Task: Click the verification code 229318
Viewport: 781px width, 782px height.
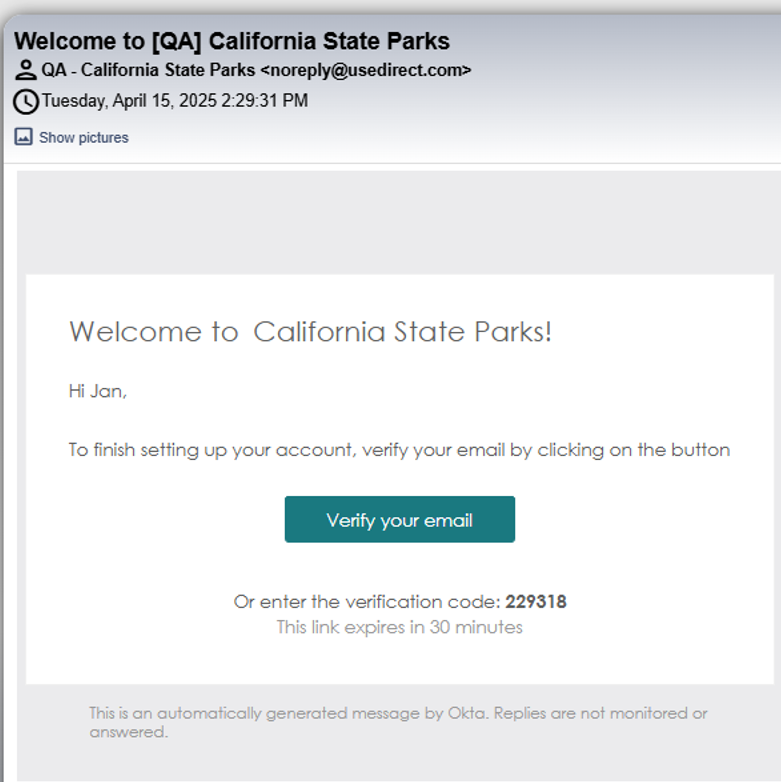Action: [x=536, y=602]
